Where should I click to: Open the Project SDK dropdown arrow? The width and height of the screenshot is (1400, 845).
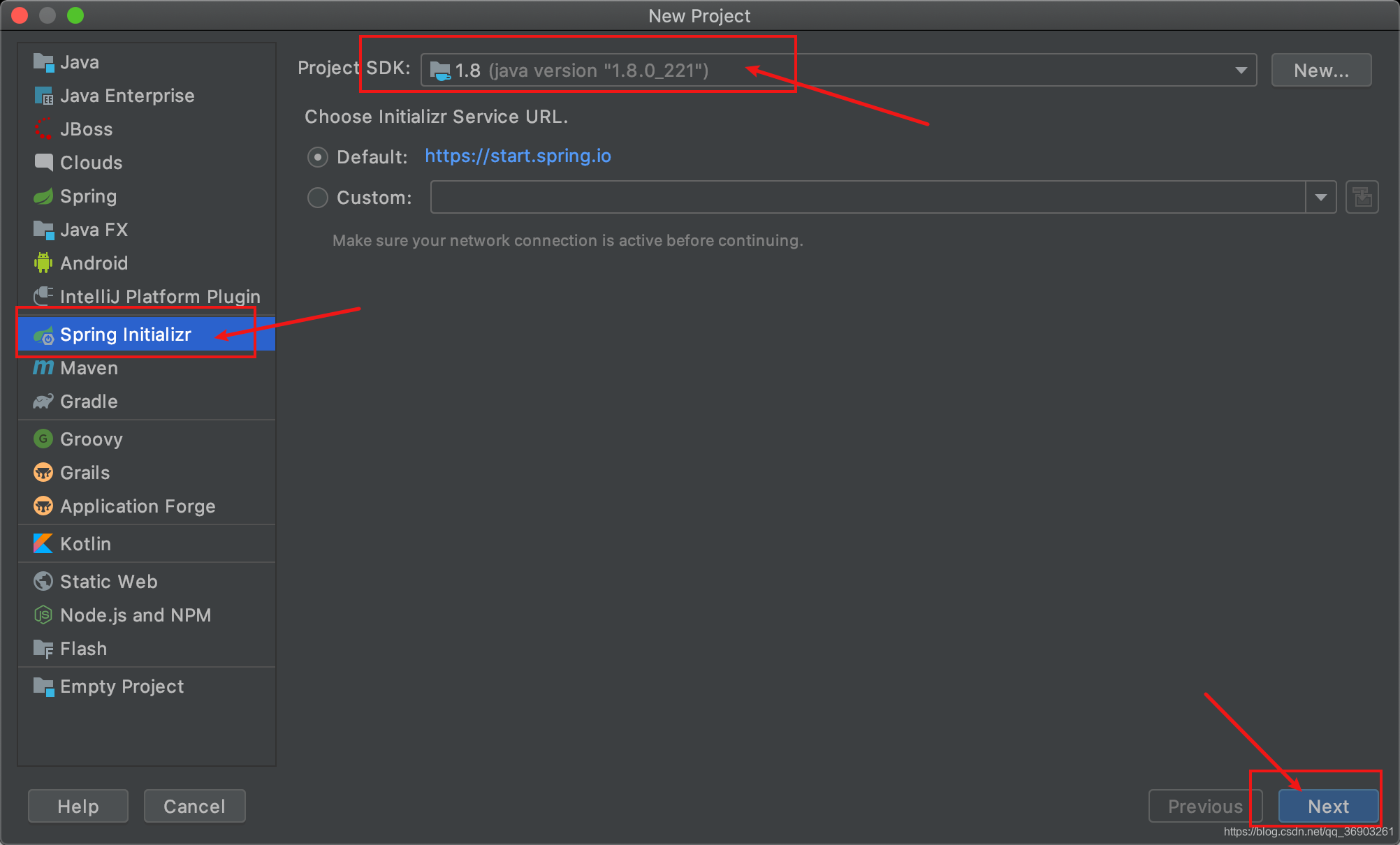[x=1241, y=71]
